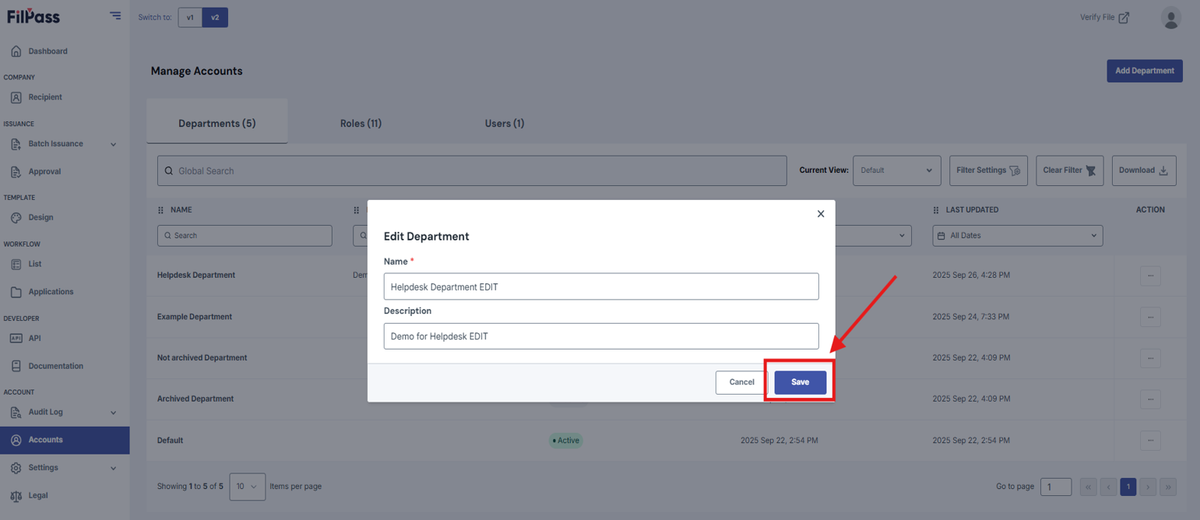Open the Current View dropdown
This screenshot has width=1200, height=520.
click(898, 170)
